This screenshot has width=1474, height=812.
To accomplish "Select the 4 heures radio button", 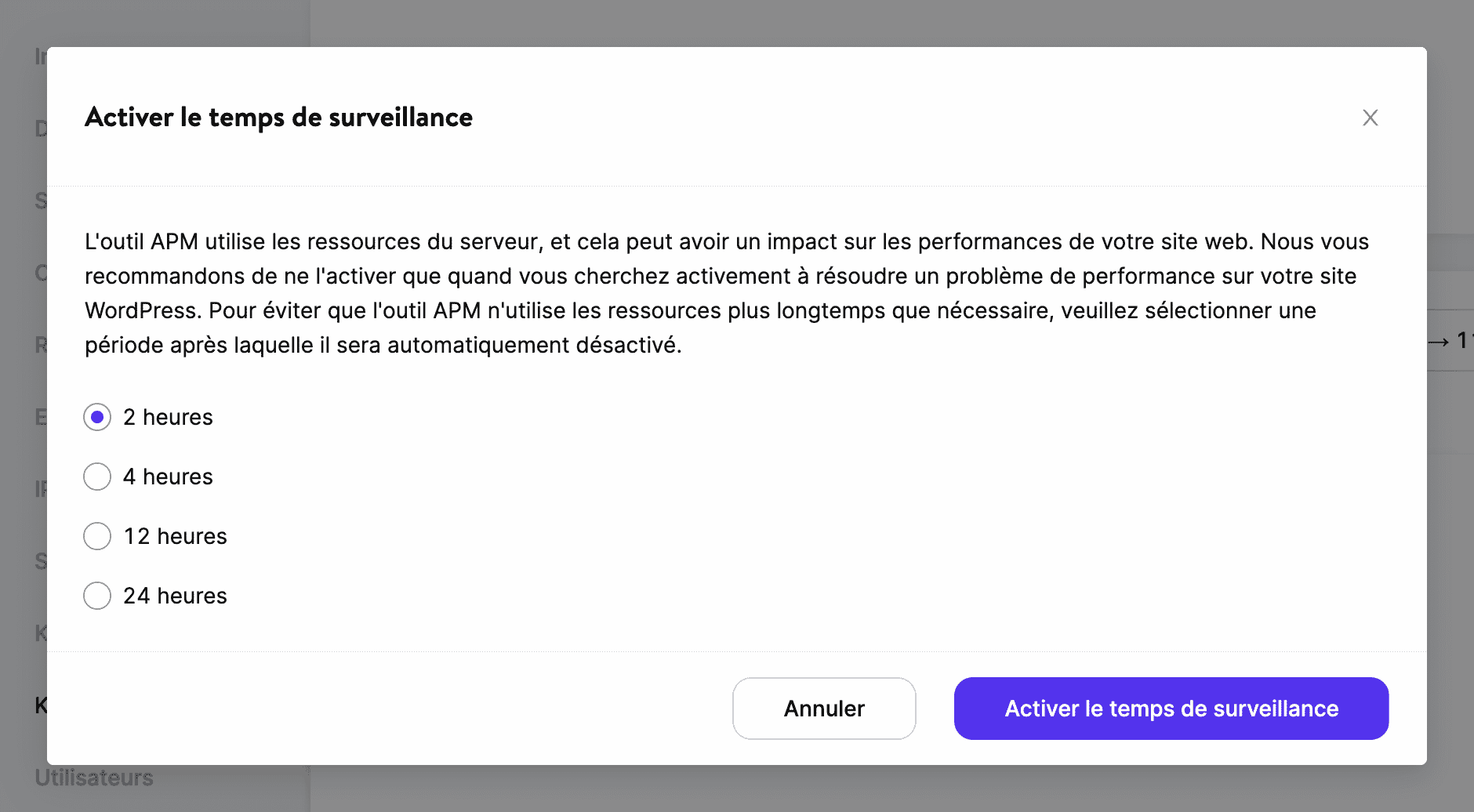I will 96,477.
